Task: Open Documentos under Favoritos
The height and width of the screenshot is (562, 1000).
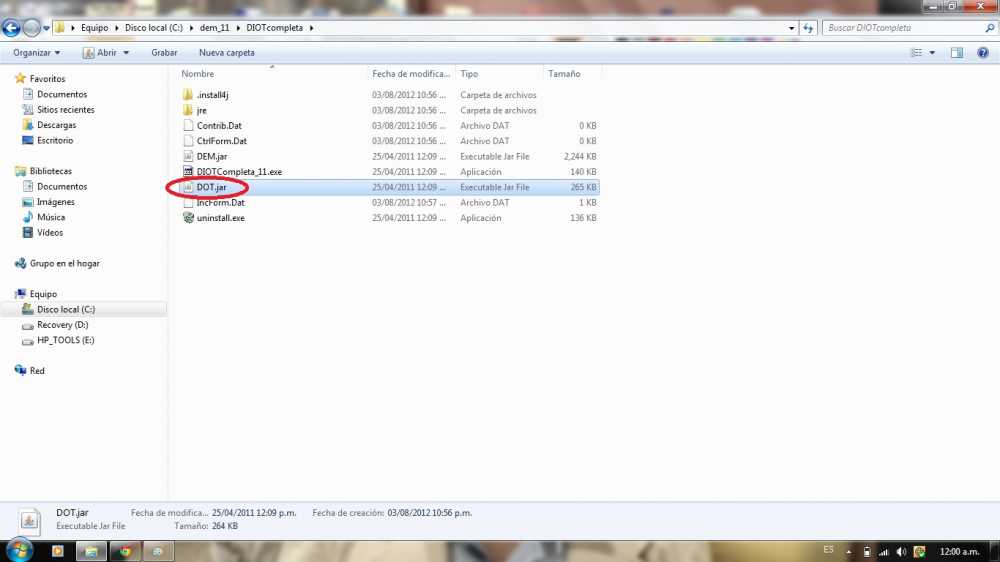Action: coord(62,94)
